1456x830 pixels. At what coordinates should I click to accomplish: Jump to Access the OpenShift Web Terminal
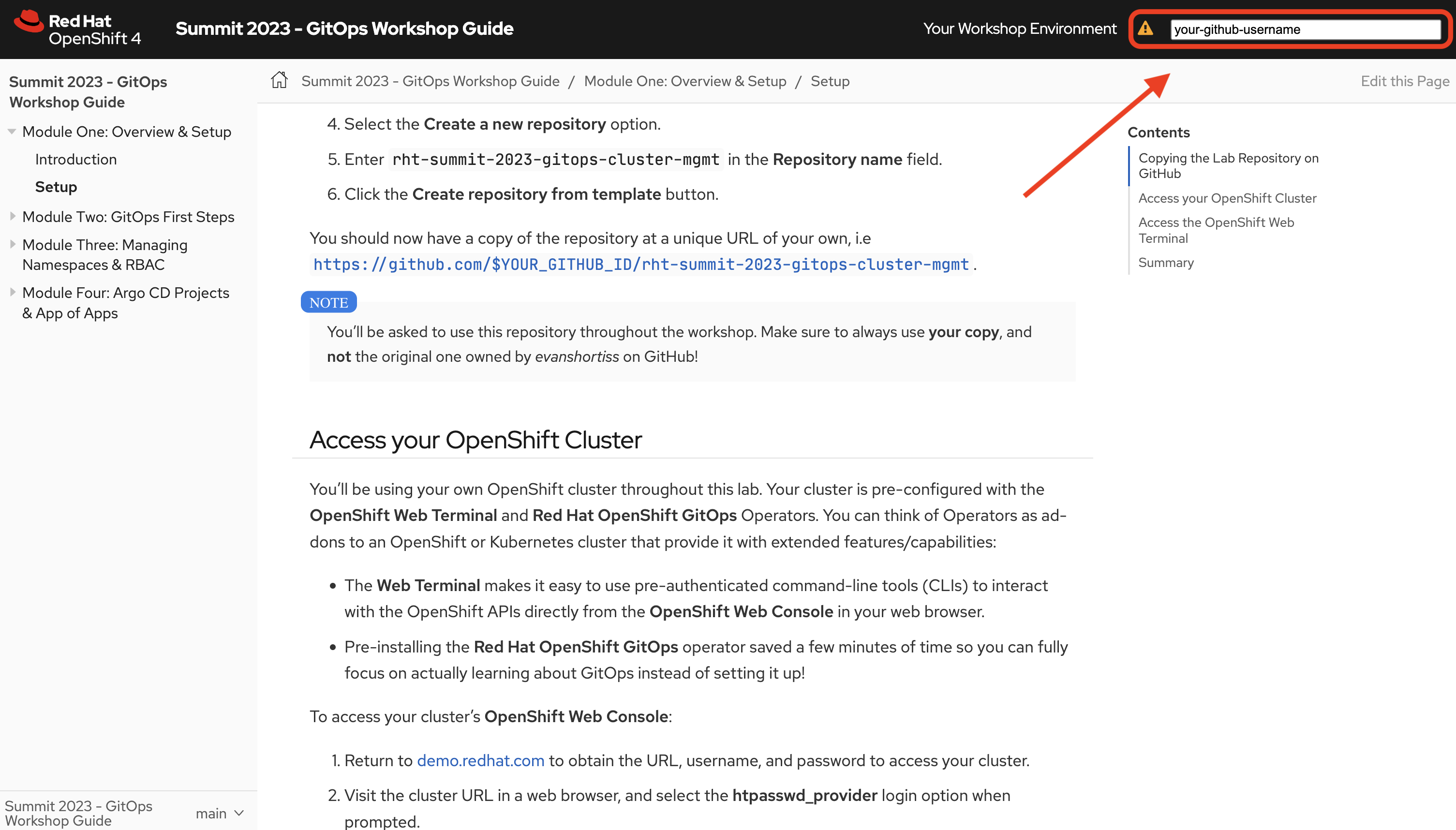(x=1216, y=230)
